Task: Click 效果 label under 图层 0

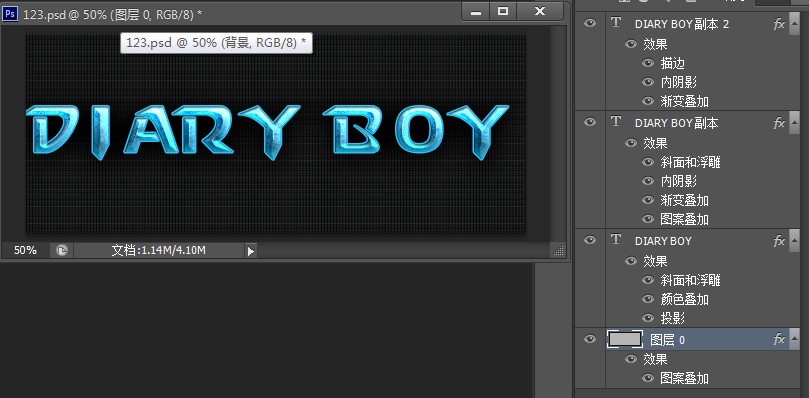Action: 655,359
